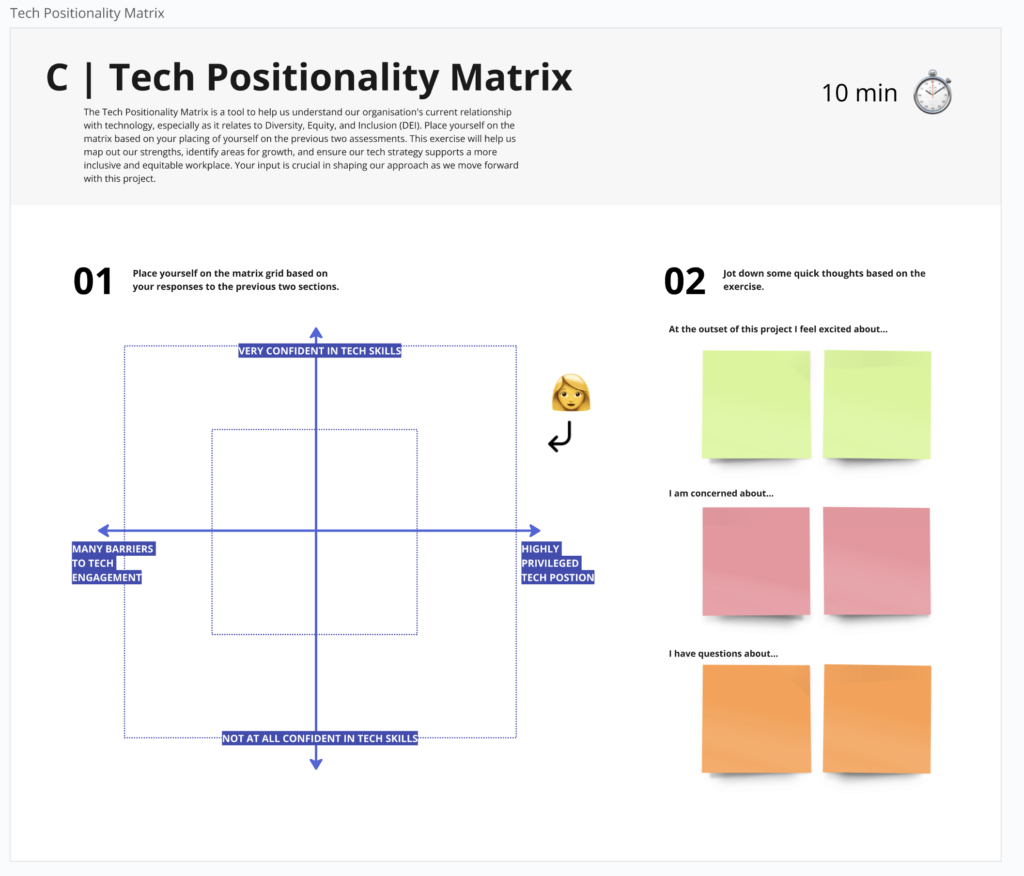Click the 10 min timer text

[859, 93]
